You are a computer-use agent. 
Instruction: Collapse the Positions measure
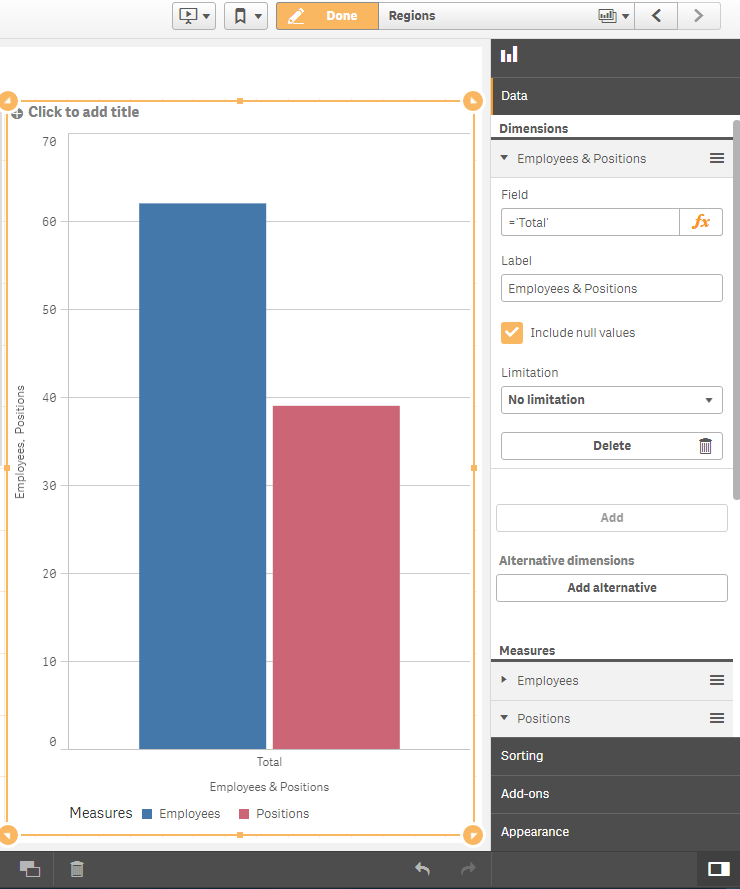pos(504,718)
